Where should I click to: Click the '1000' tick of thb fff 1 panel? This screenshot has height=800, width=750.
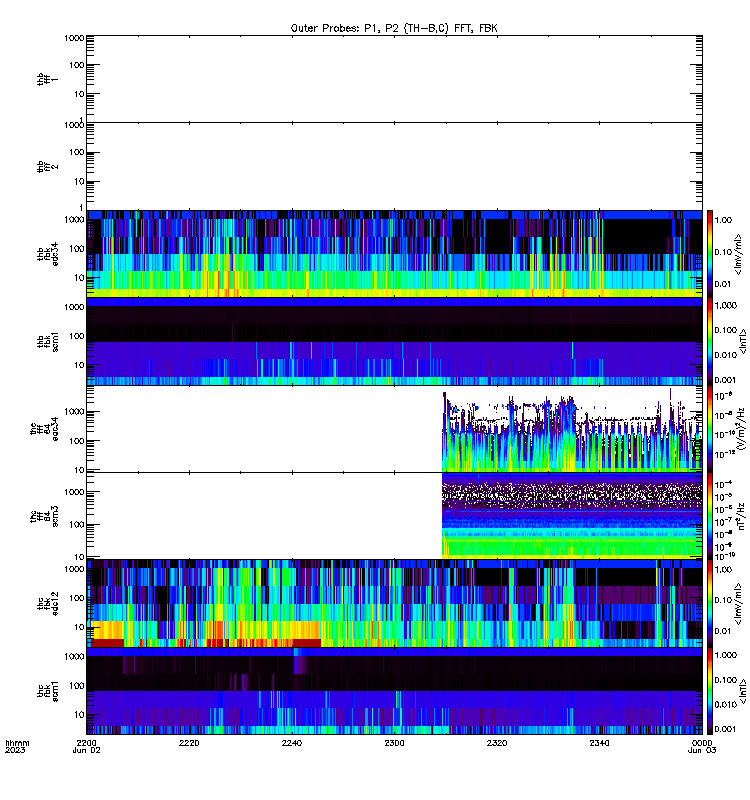point(74,38)
